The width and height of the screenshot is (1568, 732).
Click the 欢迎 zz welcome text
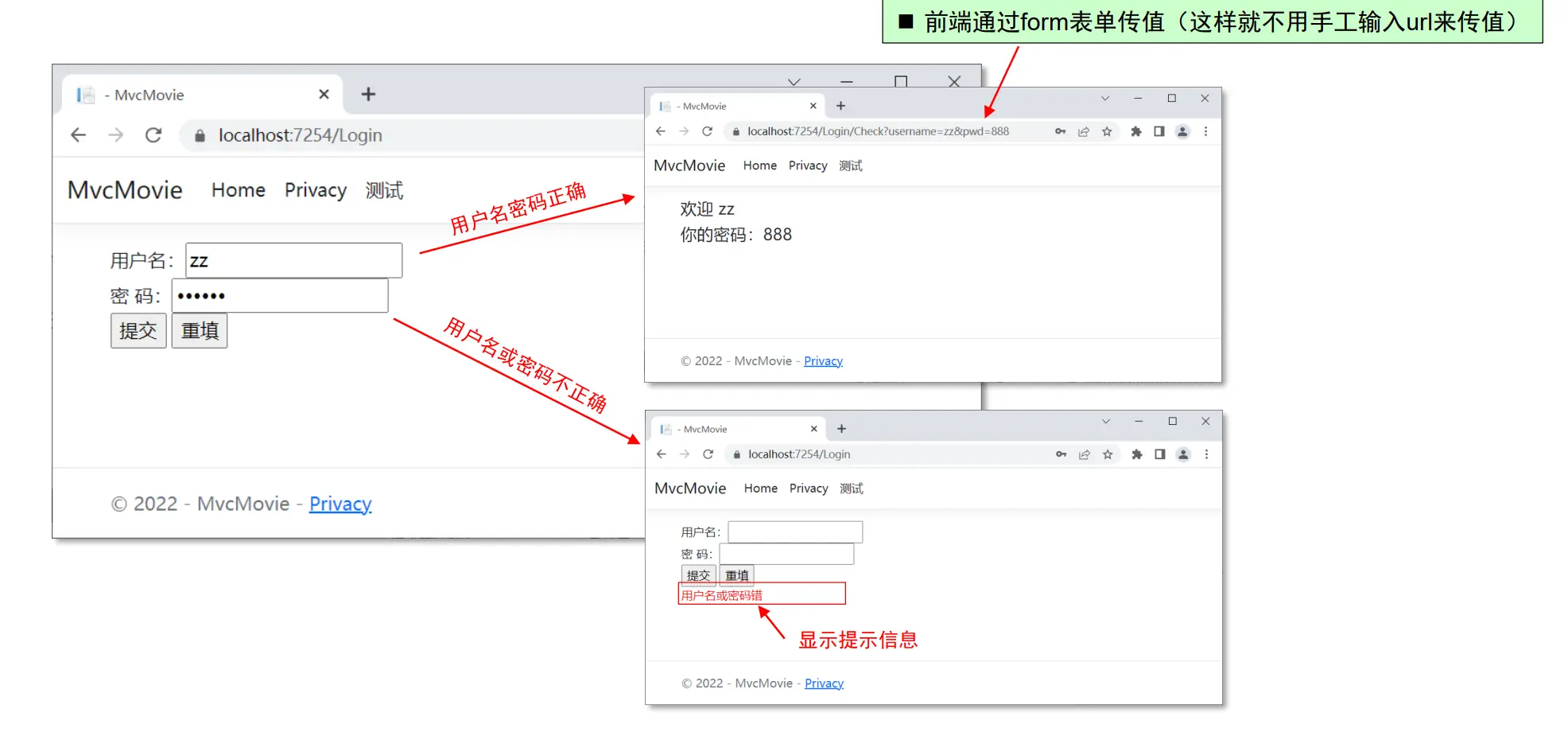point(707,209)
